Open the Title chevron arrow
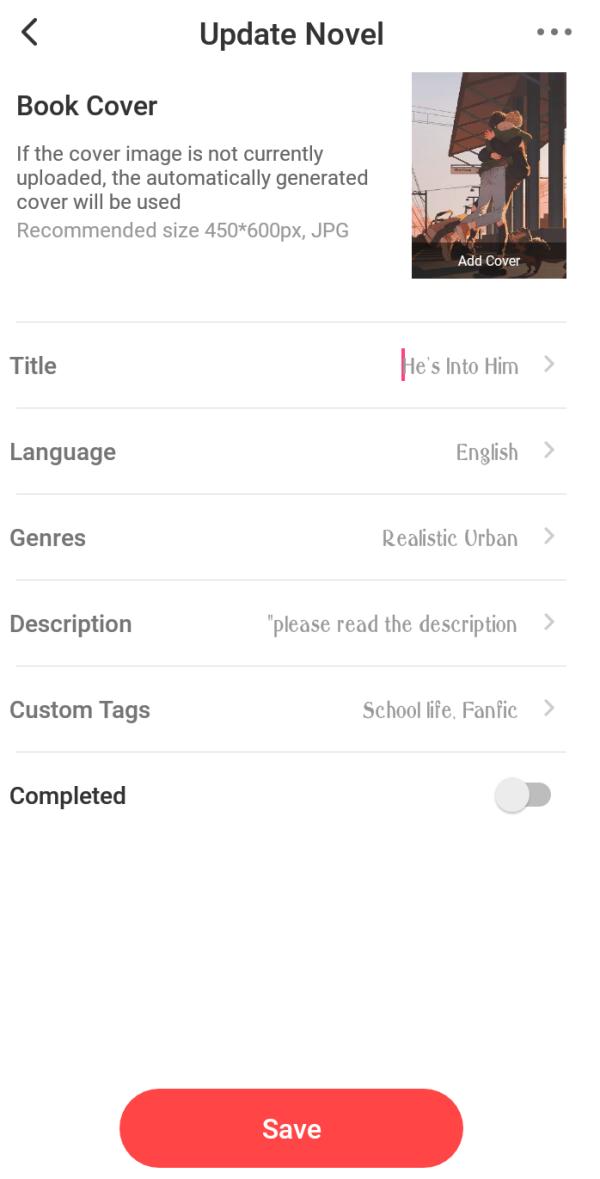The height and width of the screenshot is (1179, 600). tap(549, 365)
